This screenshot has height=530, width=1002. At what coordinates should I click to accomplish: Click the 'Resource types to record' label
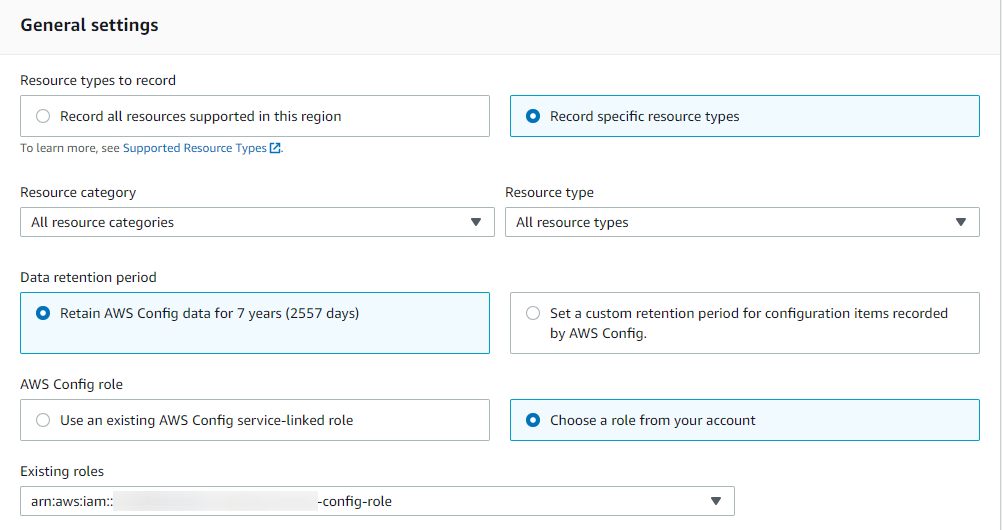(x=98, y=80)
